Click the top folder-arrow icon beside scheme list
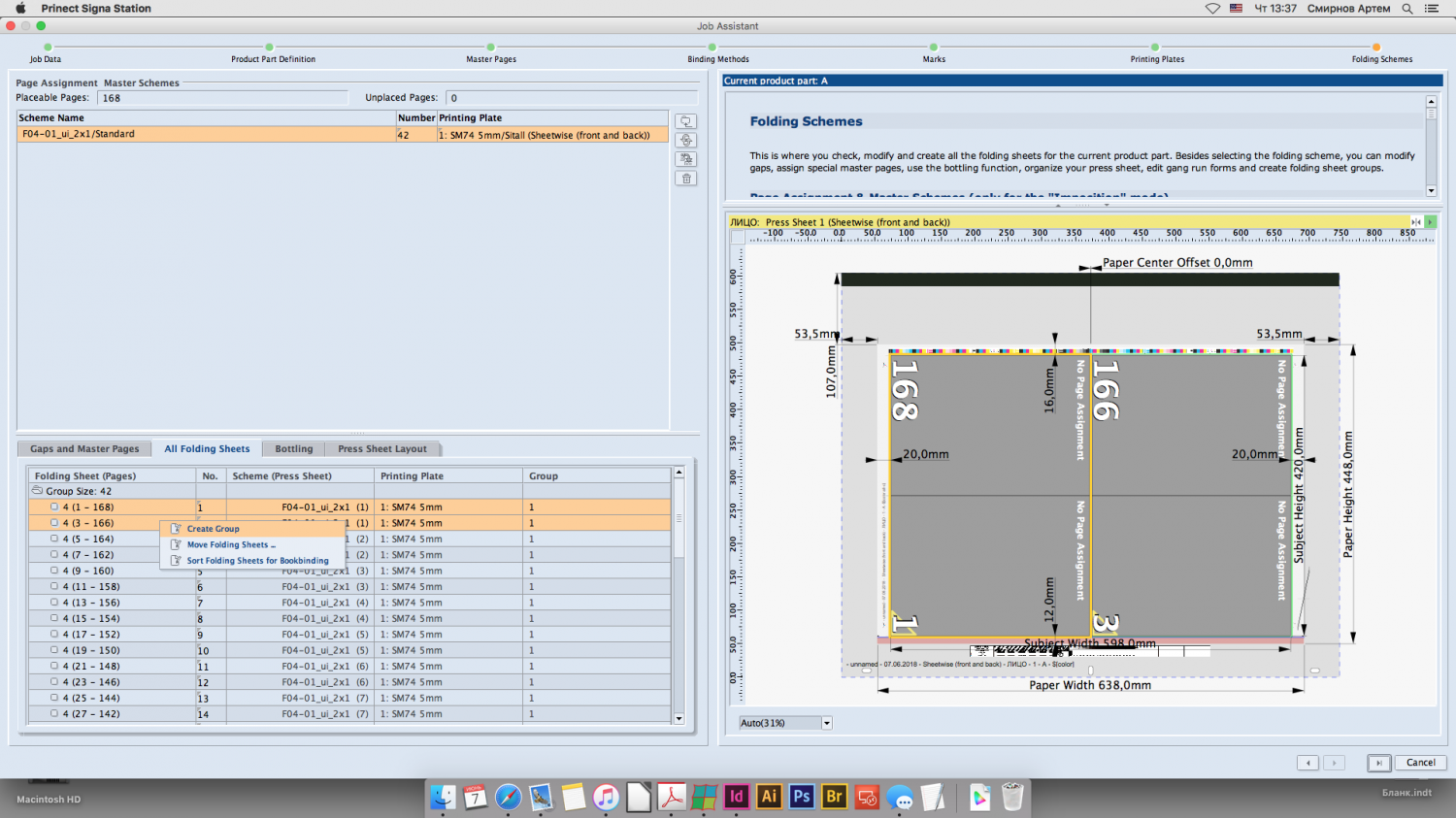The image size is (1456, 818). click(686, 121)
